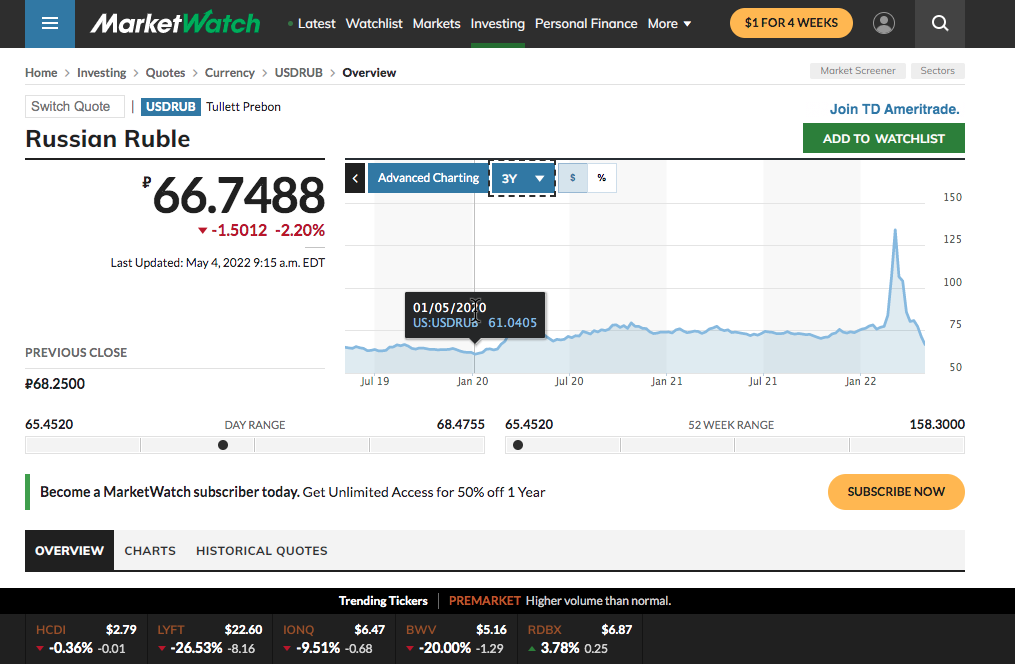Click the 52 week high 158.3000
The image size is (1015, 664).
(x=937, y=425)
